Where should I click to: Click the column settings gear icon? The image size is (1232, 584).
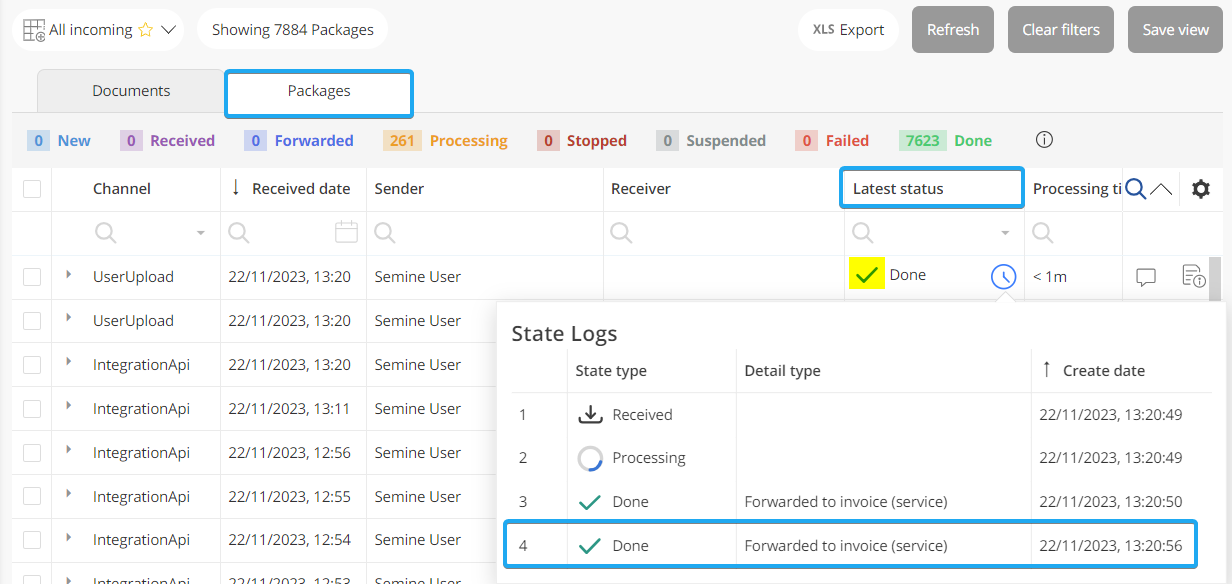click(1200, 189)
